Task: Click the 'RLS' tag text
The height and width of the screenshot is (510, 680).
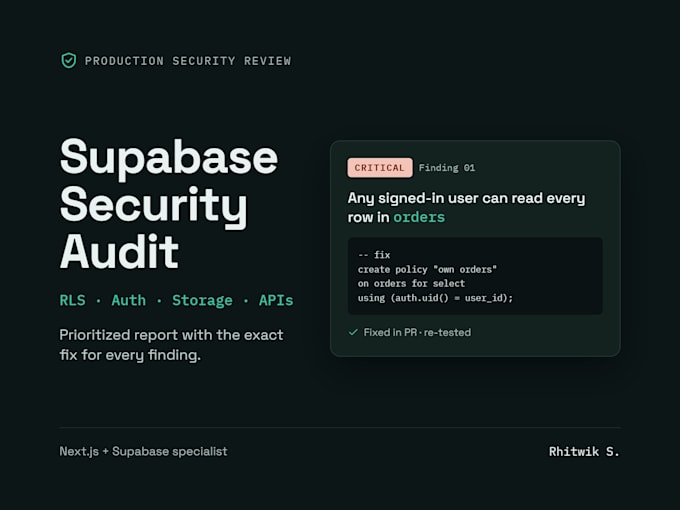Action: pyautogui.click(x=72, y=300)
